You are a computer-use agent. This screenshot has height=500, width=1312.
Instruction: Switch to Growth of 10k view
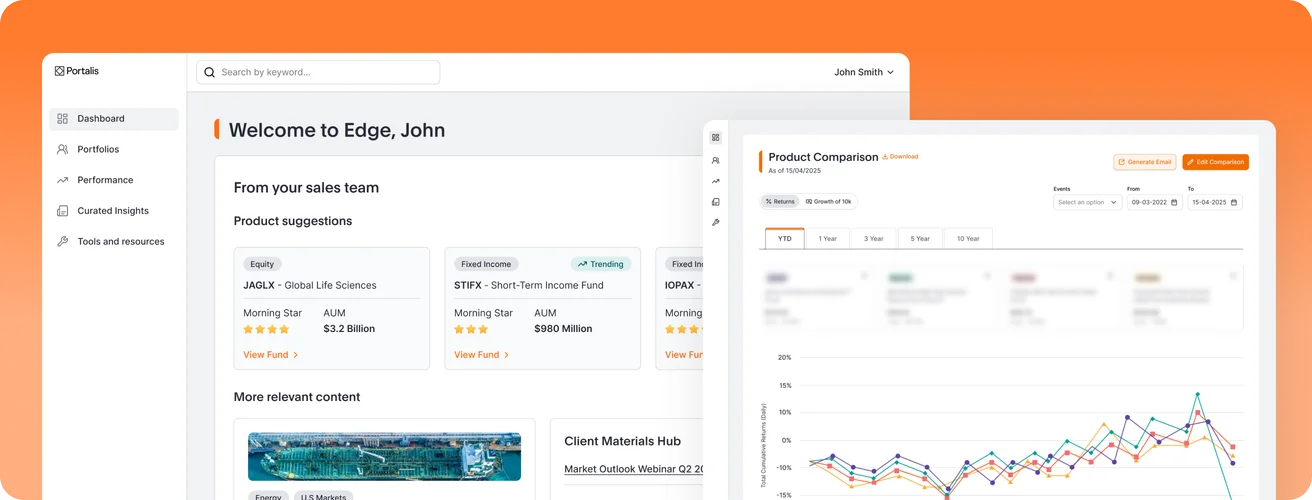(828, 202)
